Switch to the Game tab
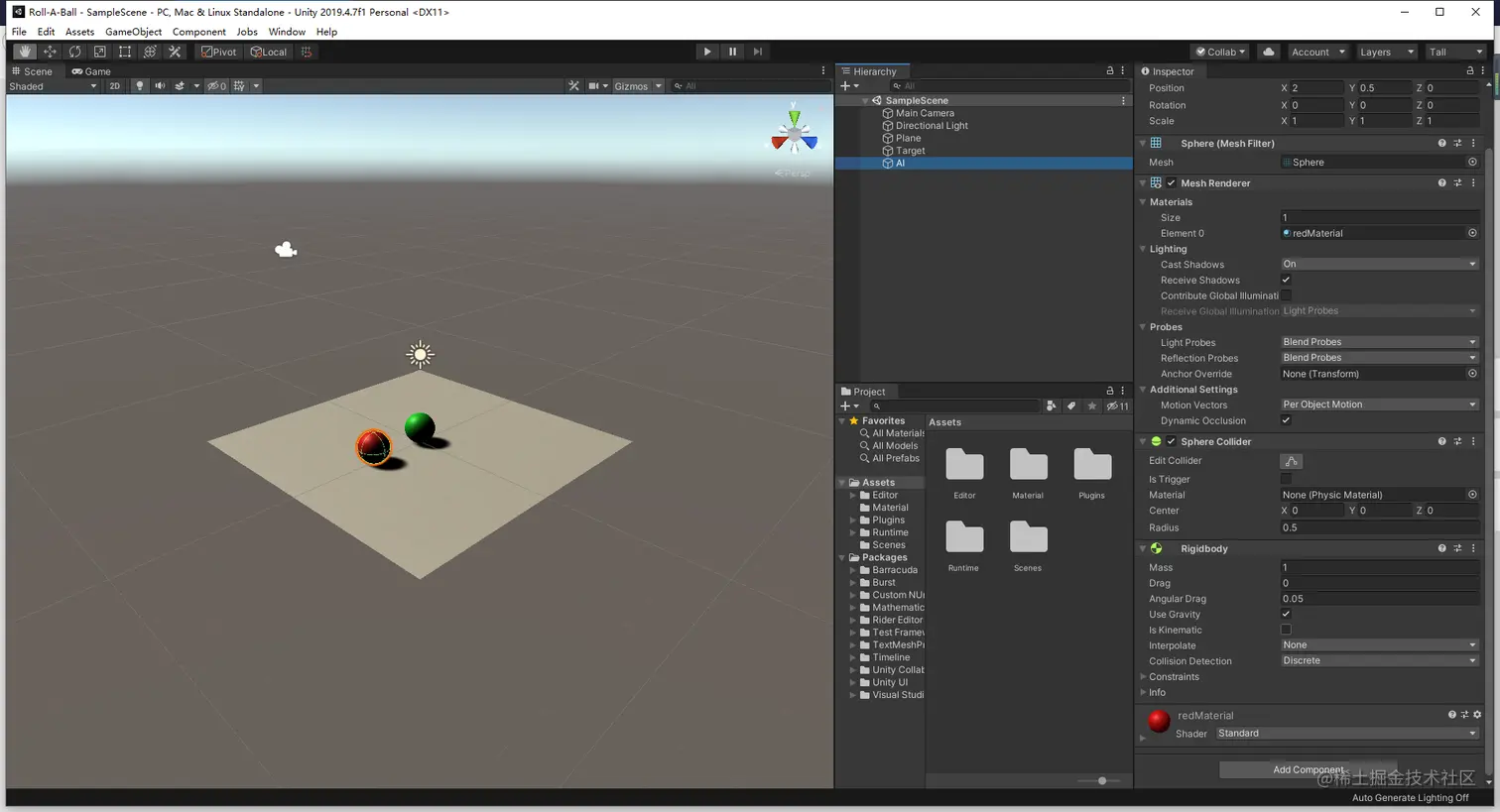The height and width of the screenshot is (812, 1500). click(x=91, y=71)
